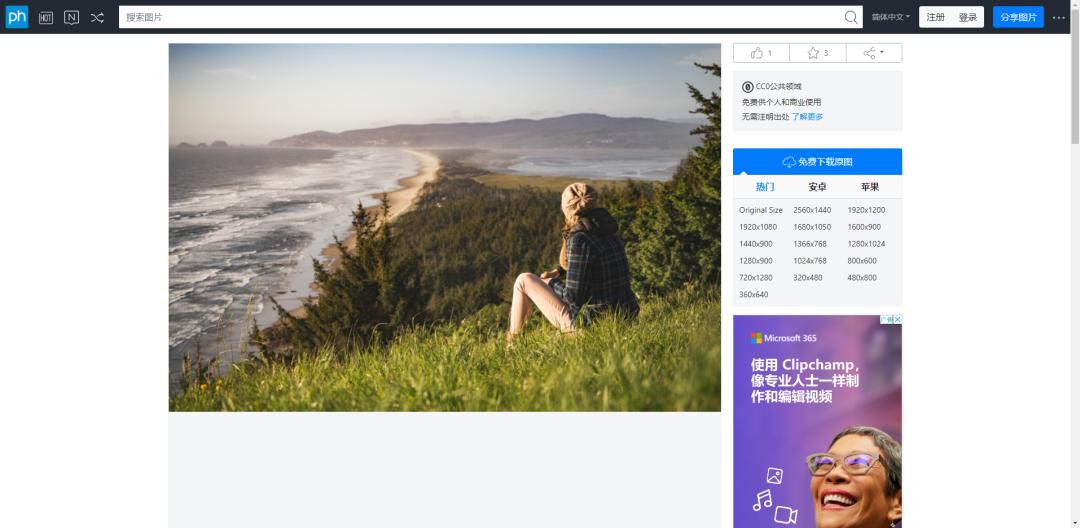
Task: Select the 720x1280 size
Action: (756, 277)
